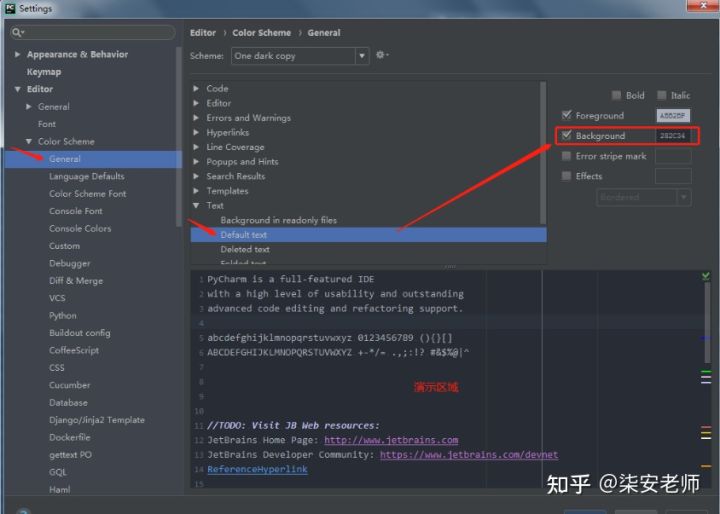This screenshot has height=514, width=720.
Task: Enable the Effects checkbox
Action: point(567,176)
